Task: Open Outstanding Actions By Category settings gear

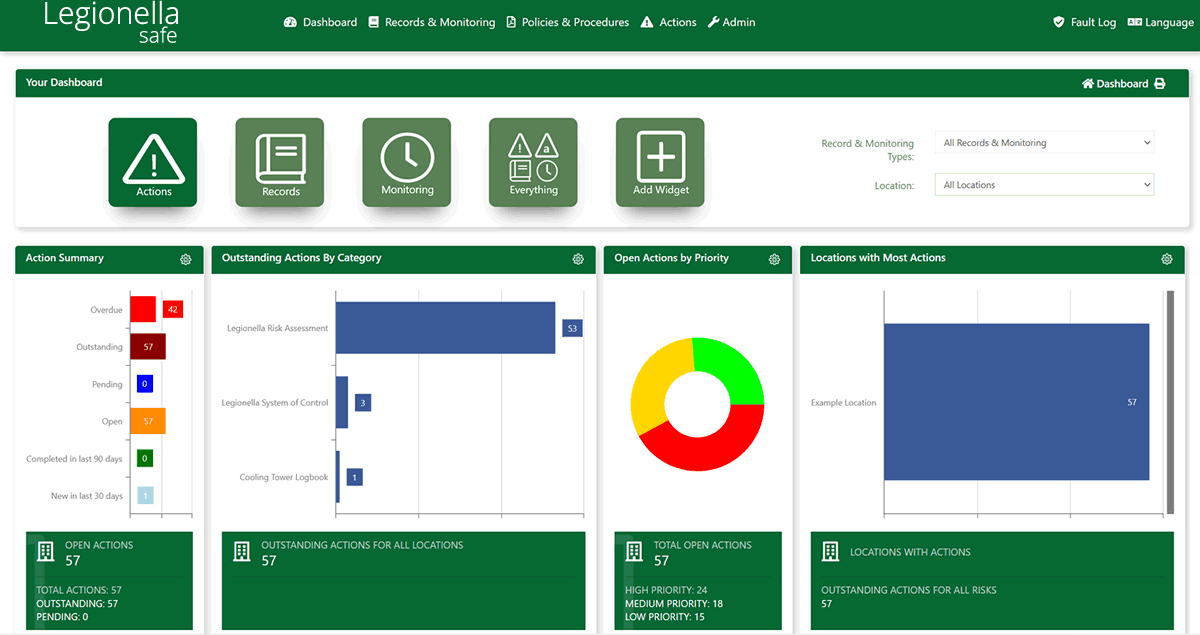Action: [x=578, y=259]
